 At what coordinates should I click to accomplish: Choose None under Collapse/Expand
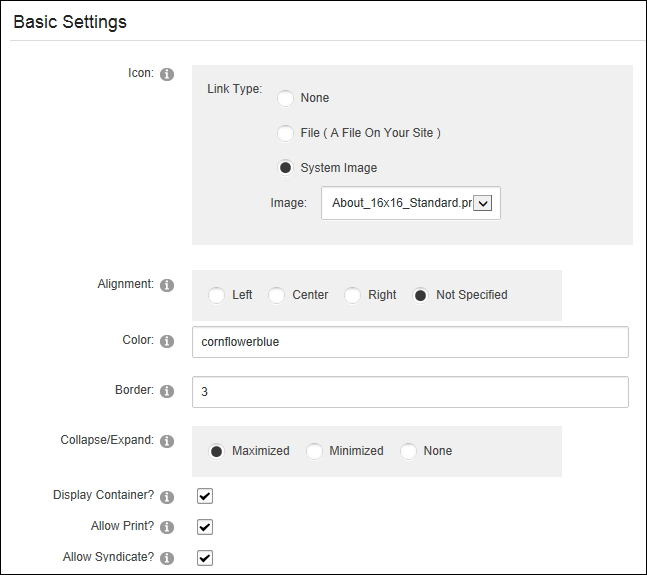[x=408, y=451]
